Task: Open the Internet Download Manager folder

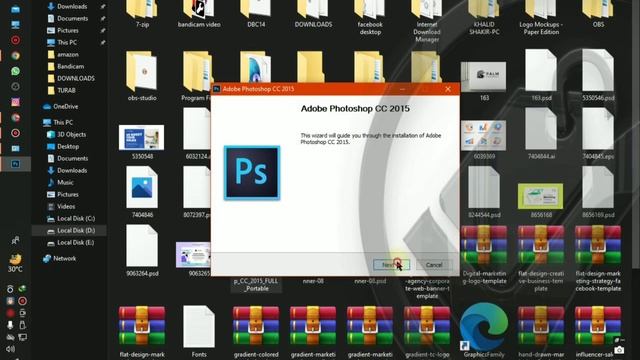Action: tap(427, 21)
